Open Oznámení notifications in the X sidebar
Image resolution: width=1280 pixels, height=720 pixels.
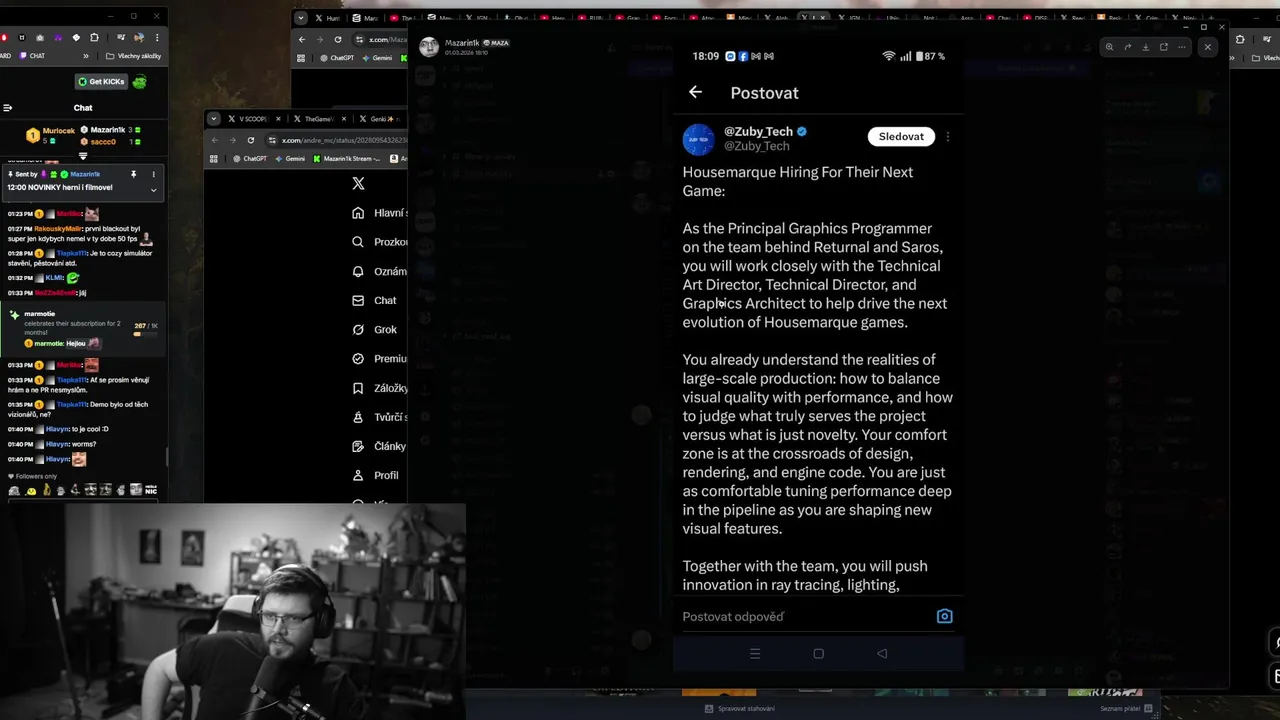point(380,271)
